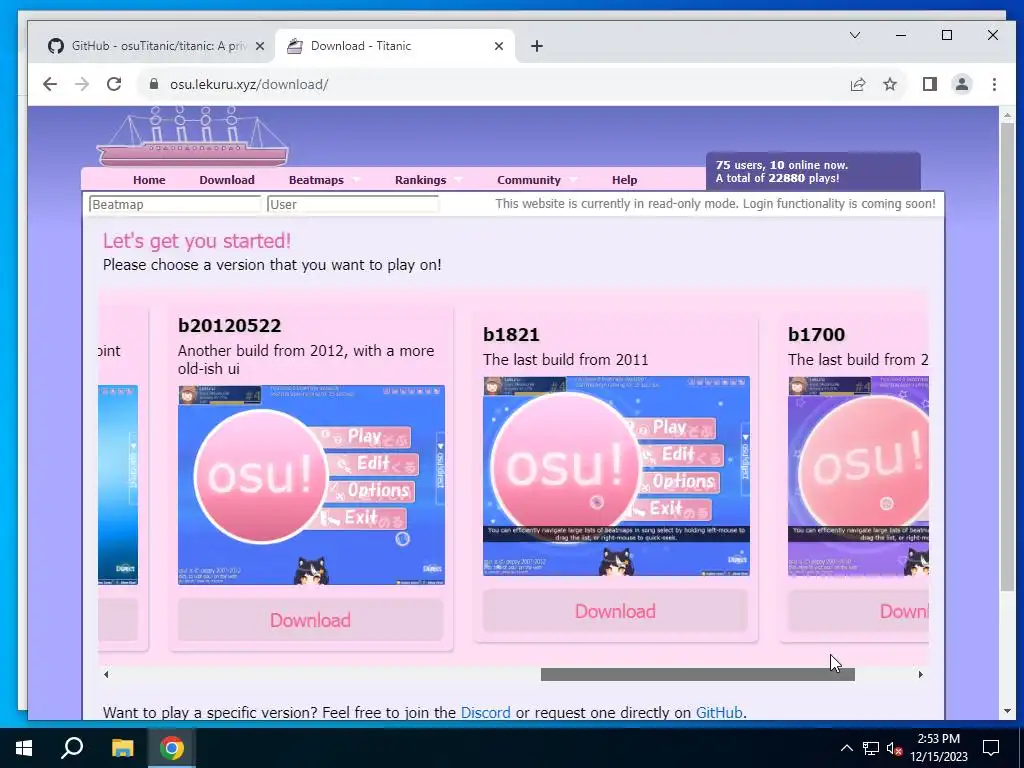Open Windows search from the taskbar
1024x768 pixels.
point(72,748)
